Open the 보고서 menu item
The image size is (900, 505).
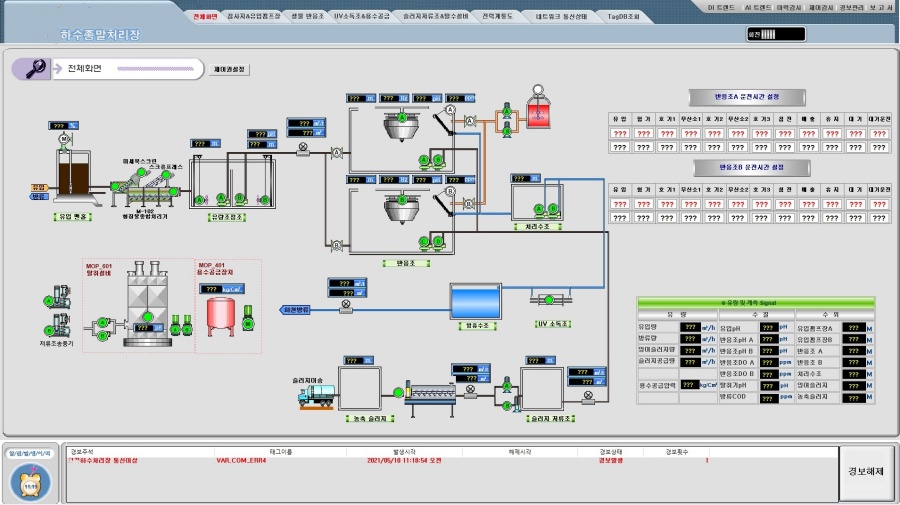[x=880, y=7]
